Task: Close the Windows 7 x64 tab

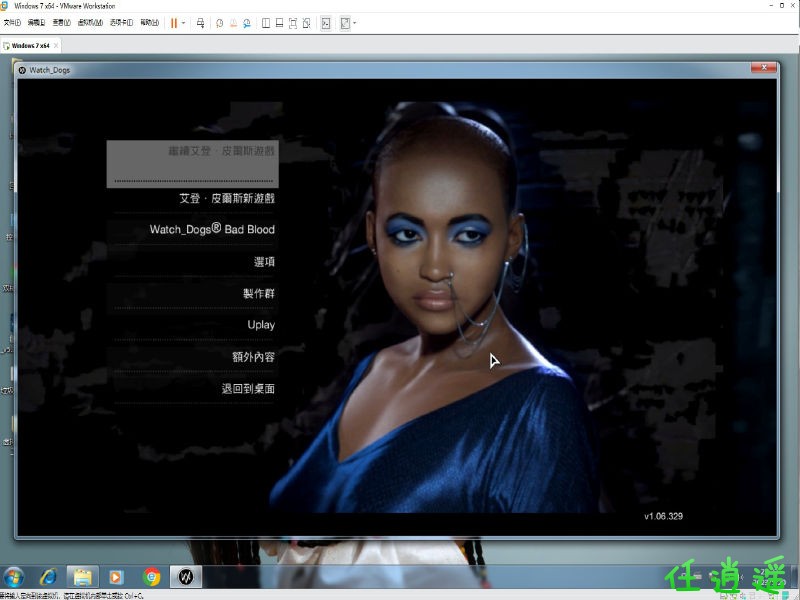Action: coord(56,45)
